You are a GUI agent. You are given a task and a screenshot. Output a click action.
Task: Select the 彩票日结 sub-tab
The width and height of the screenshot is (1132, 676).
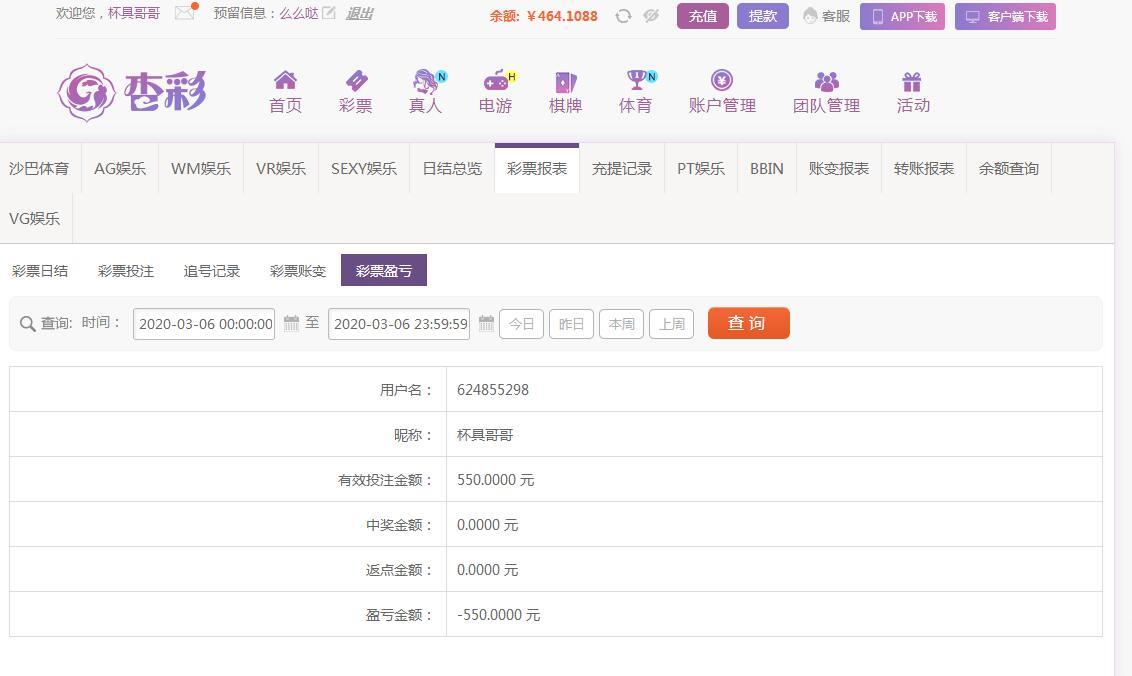(x=40, y=271)
